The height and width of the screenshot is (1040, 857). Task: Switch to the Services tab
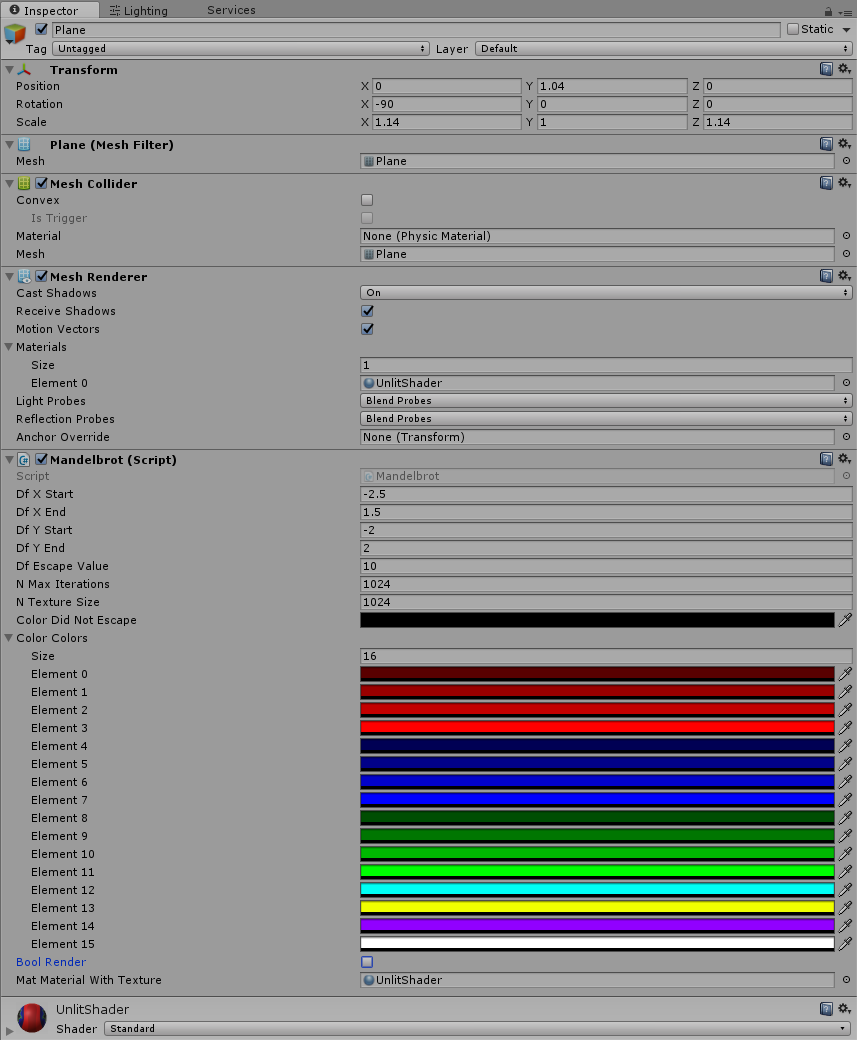pos(231,10)
